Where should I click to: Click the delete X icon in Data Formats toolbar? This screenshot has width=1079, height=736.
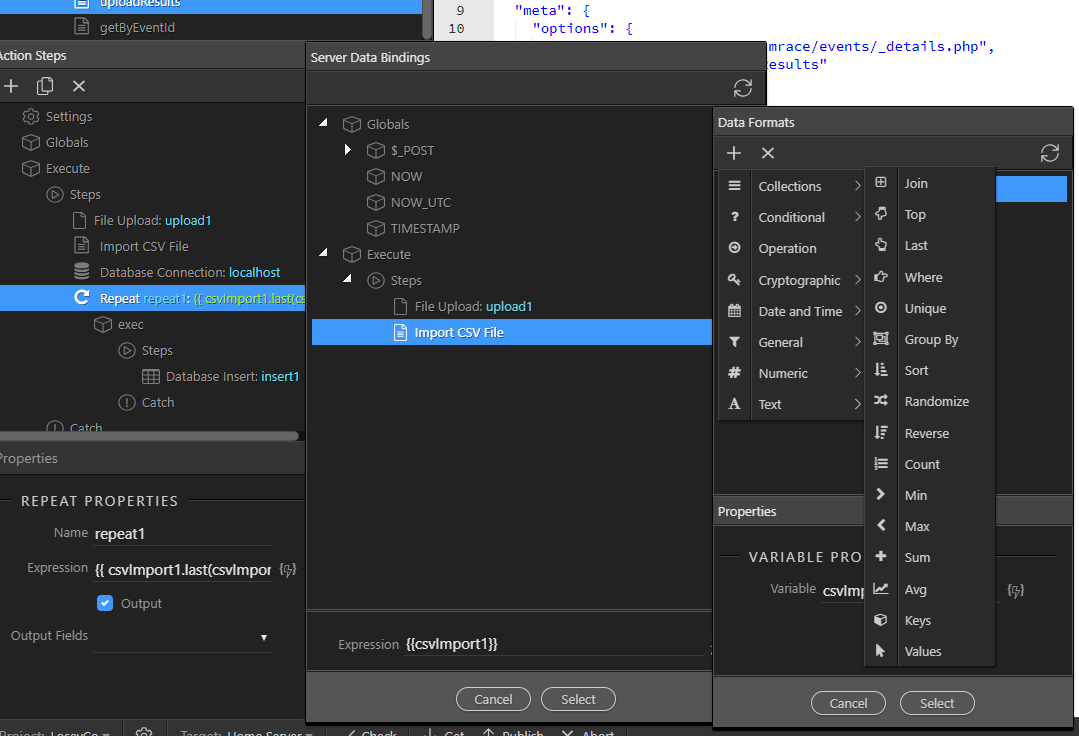768,153
